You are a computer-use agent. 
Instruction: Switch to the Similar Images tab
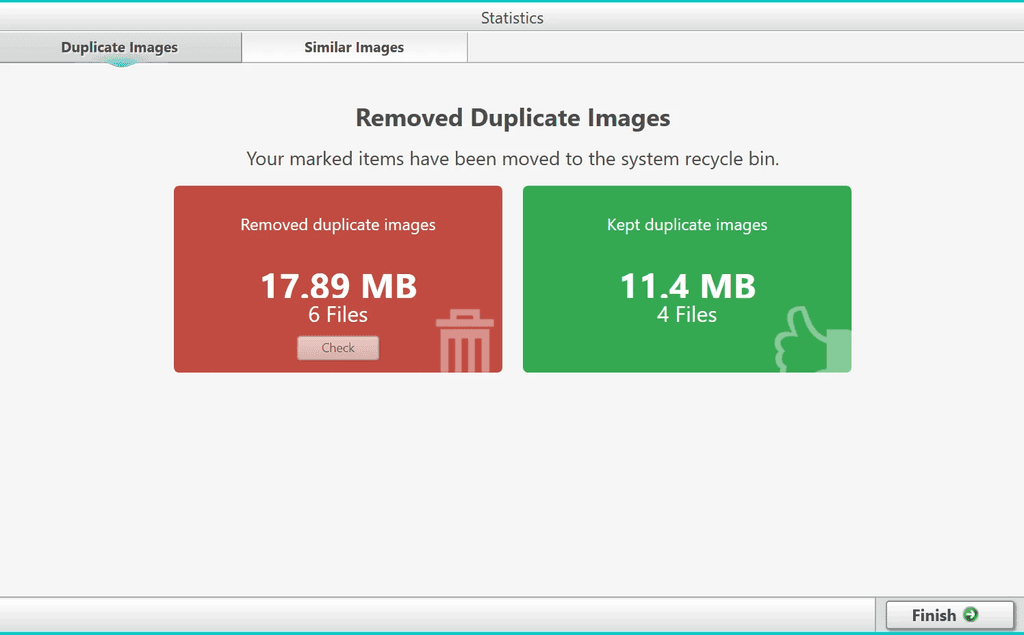pos(353,46)
